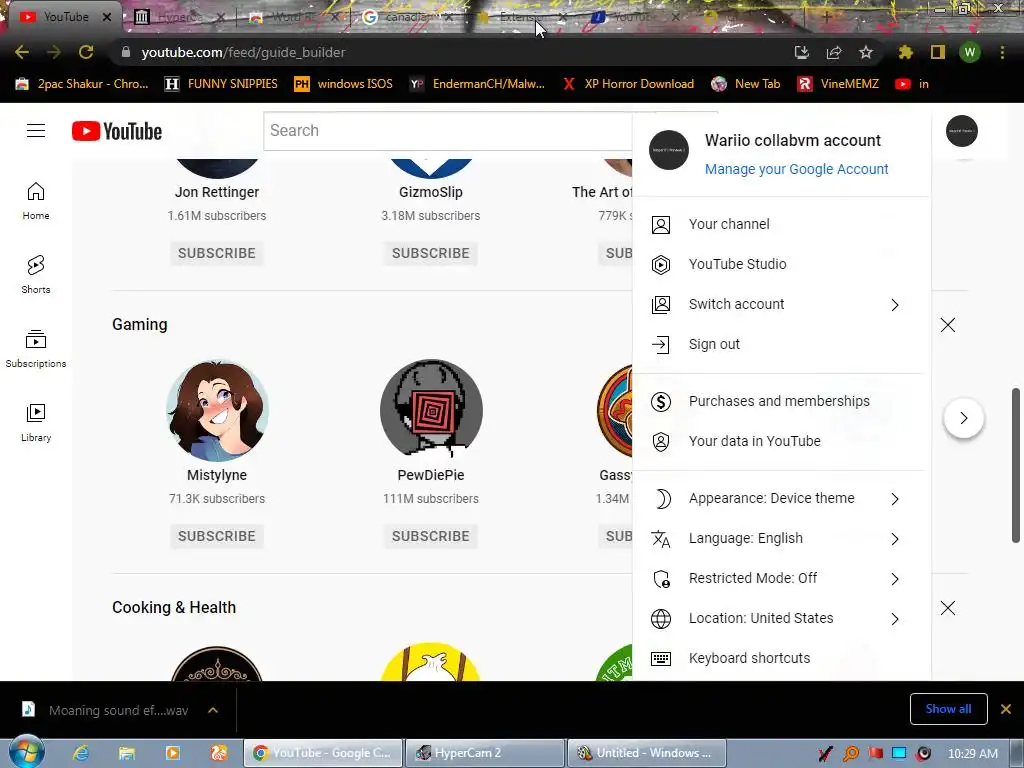Viewport: 1024px width, 768px height.
Task: Open Subscriptions in the sidebar
Action: pyautogui.click(x=36, y=349)
